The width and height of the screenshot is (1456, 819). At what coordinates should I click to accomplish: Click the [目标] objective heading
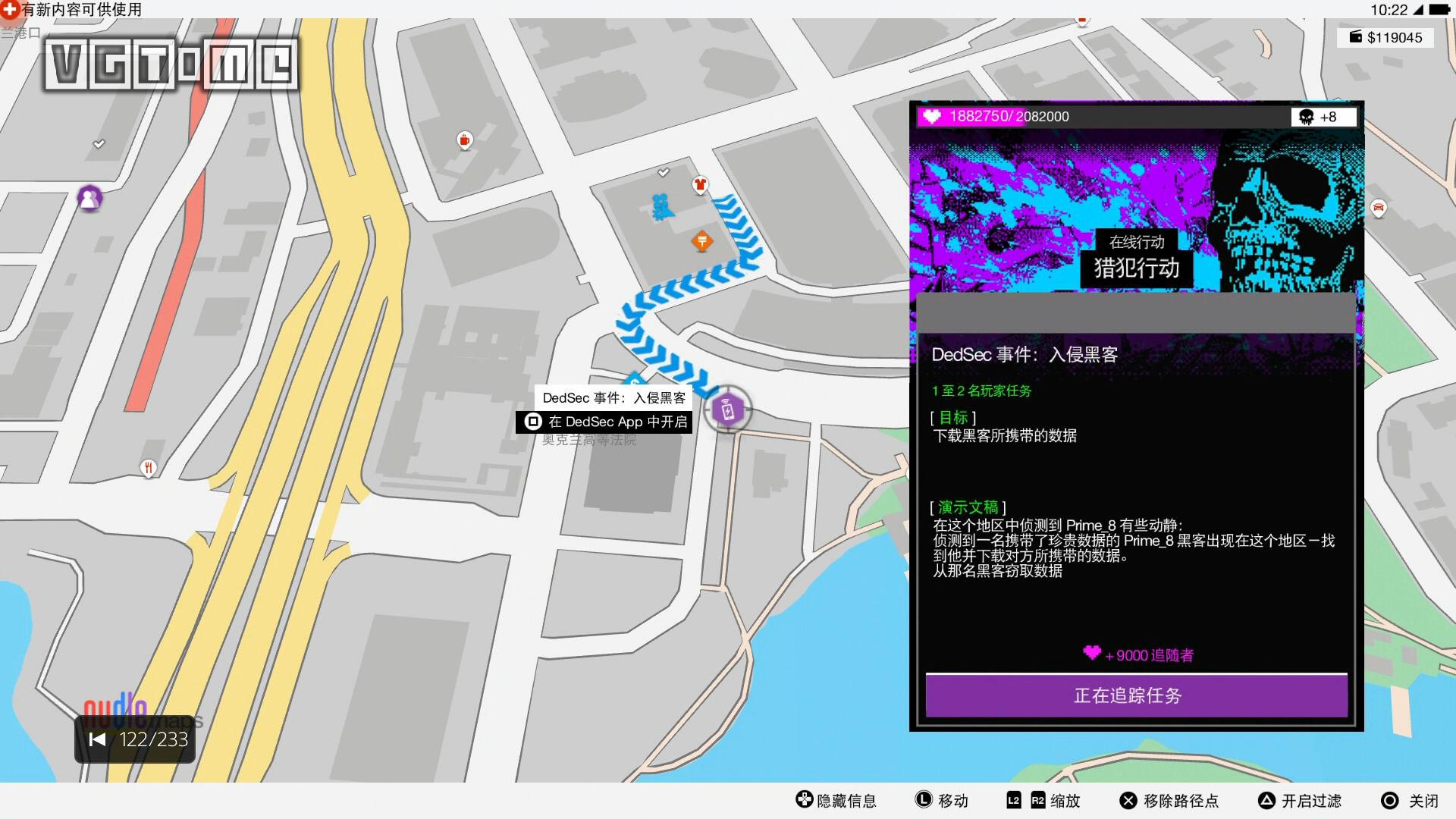click(953, 418)
